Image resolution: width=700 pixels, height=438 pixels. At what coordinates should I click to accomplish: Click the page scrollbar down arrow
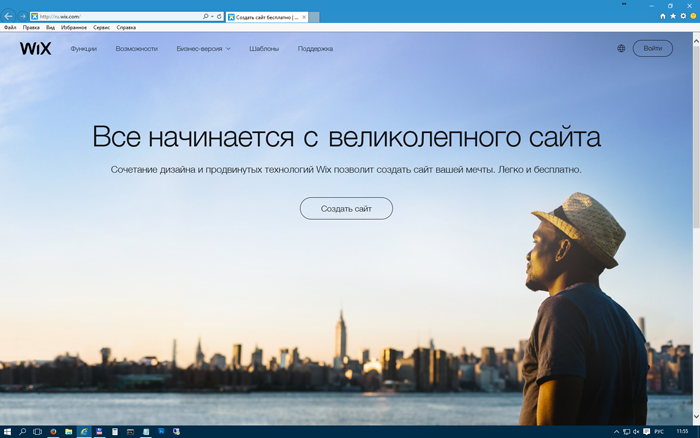click(x=696, y=417)
